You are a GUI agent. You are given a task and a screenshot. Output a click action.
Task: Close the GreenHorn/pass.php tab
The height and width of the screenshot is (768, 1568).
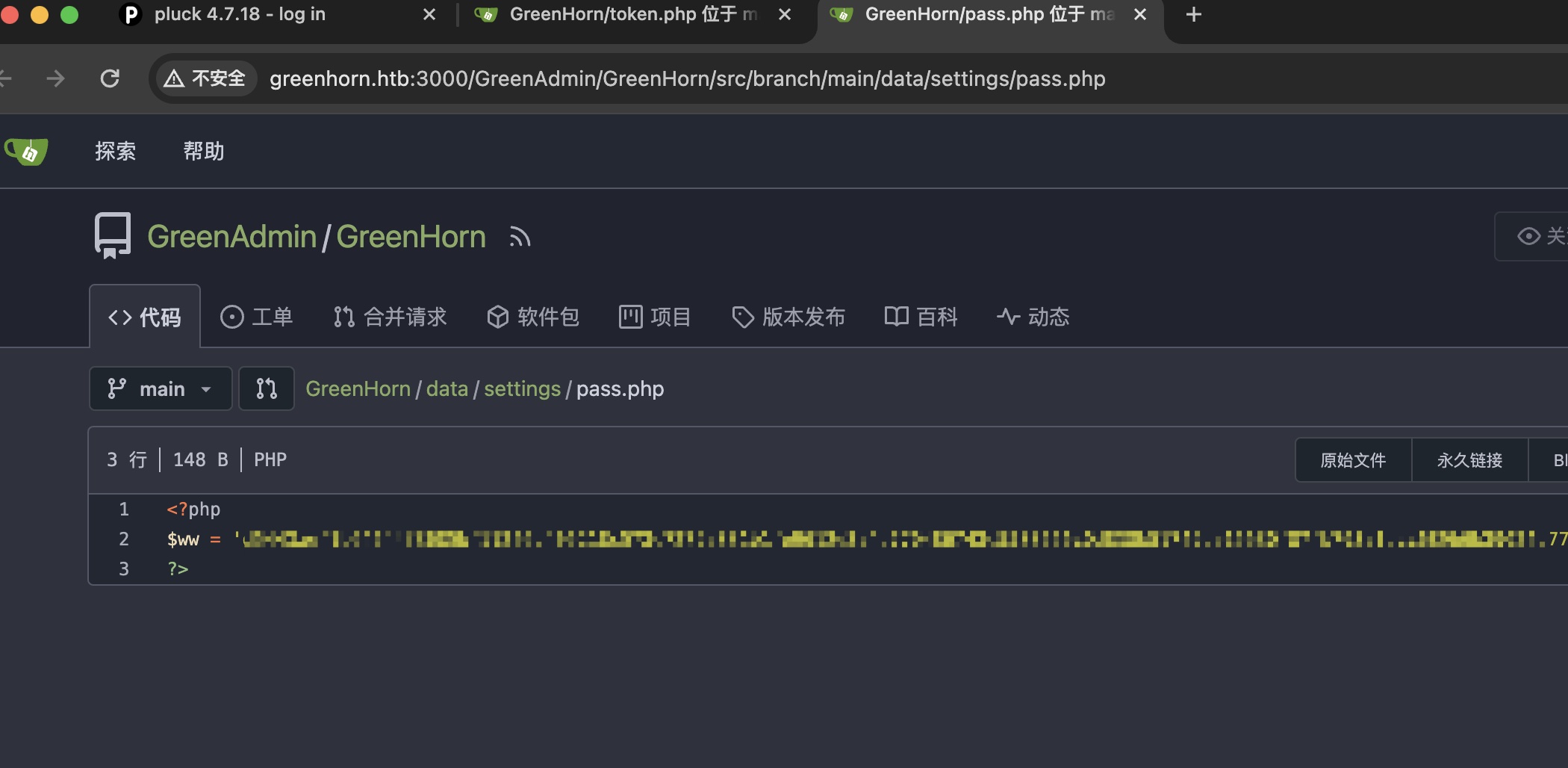pyautogui.click(x=1140, y=14)
